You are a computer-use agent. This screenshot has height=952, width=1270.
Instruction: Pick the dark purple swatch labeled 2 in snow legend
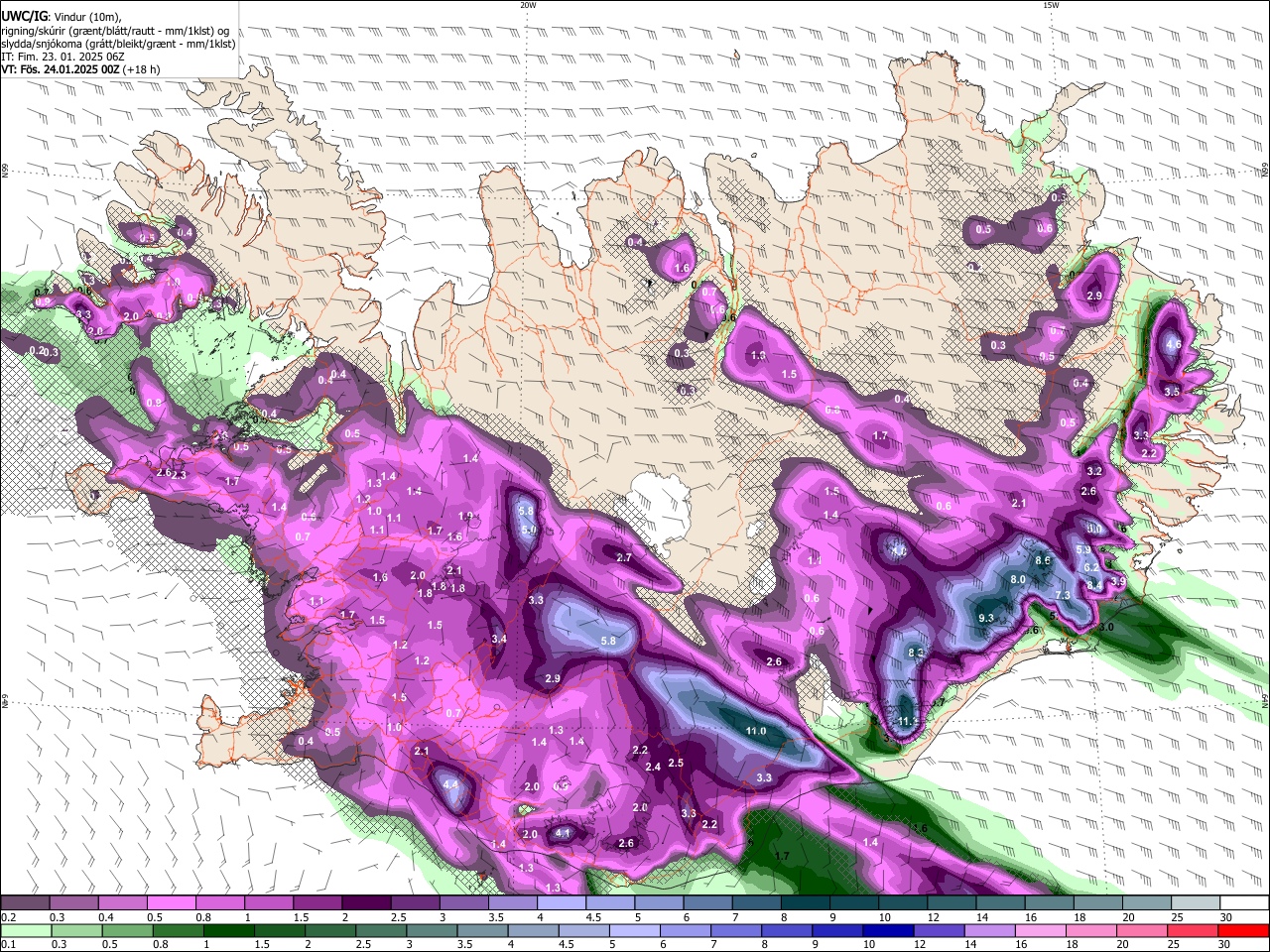click(x=366, y=903)
